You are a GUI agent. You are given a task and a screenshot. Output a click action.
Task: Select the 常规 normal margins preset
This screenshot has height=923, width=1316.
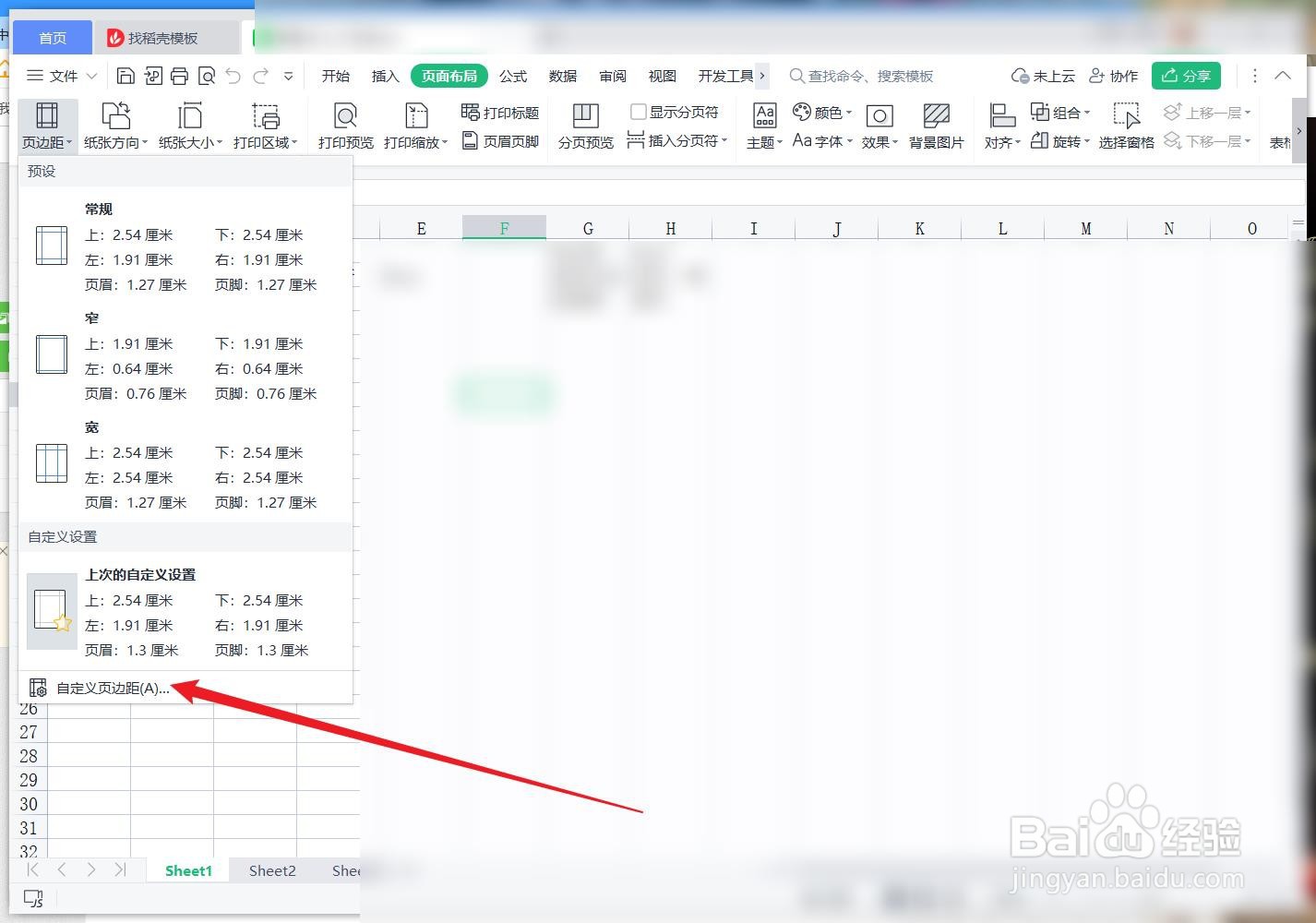(185, 246)
